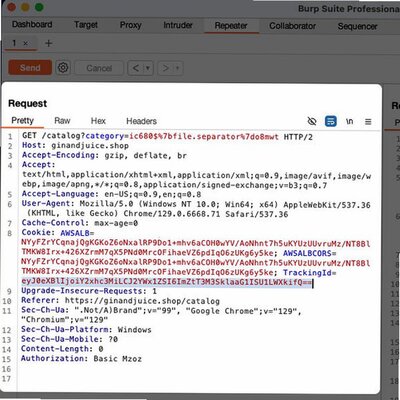The width and height of the screenshot is (400, 400).
Task: Add a new Repeater tab with plus
Action: (x=49, y=43)
